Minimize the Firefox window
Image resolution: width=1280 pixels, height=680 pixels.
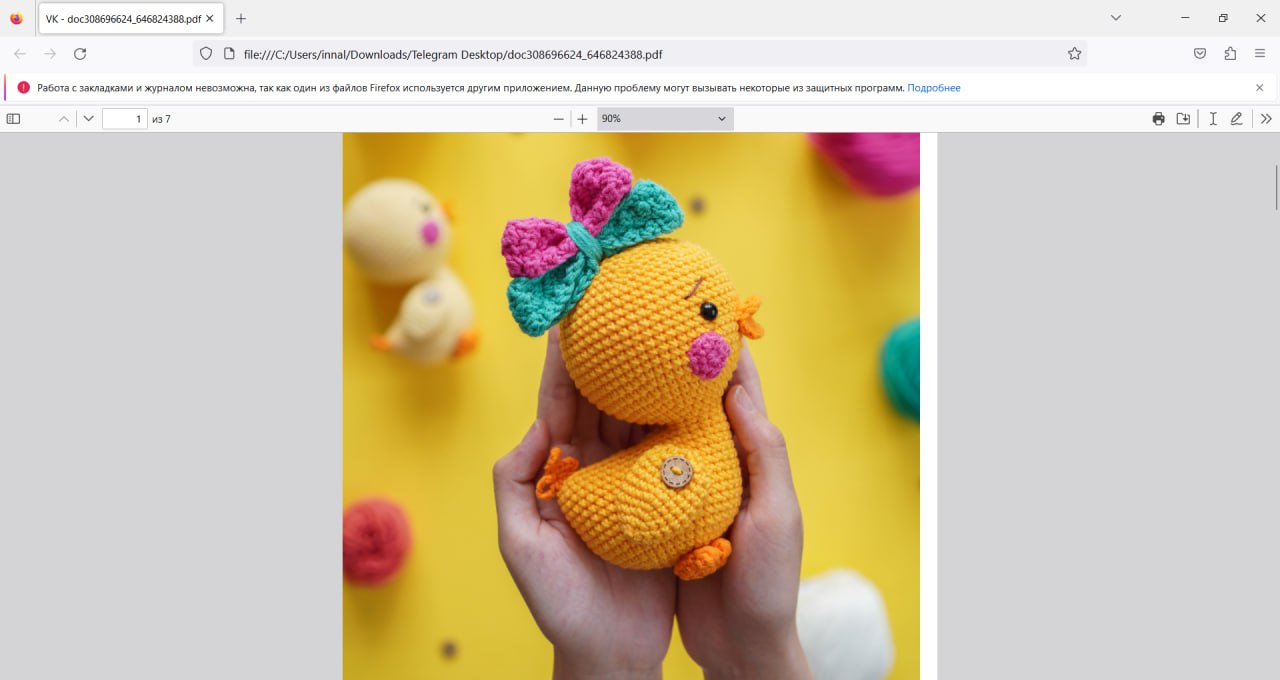[x=1186, y=18]
